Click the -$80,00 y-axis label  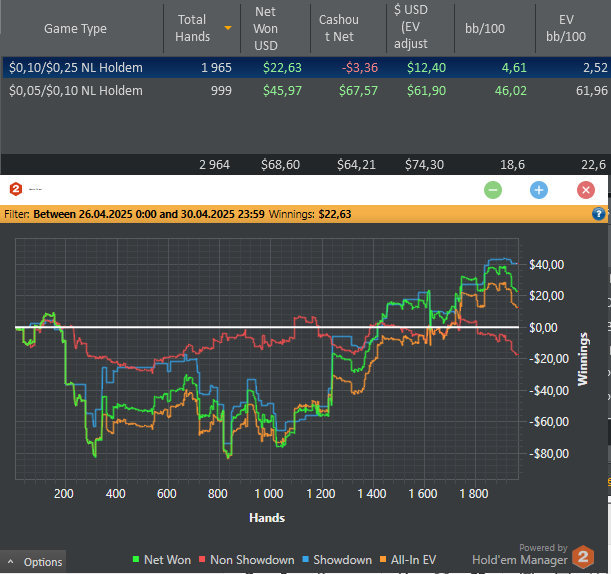click(x=549, y=454)
